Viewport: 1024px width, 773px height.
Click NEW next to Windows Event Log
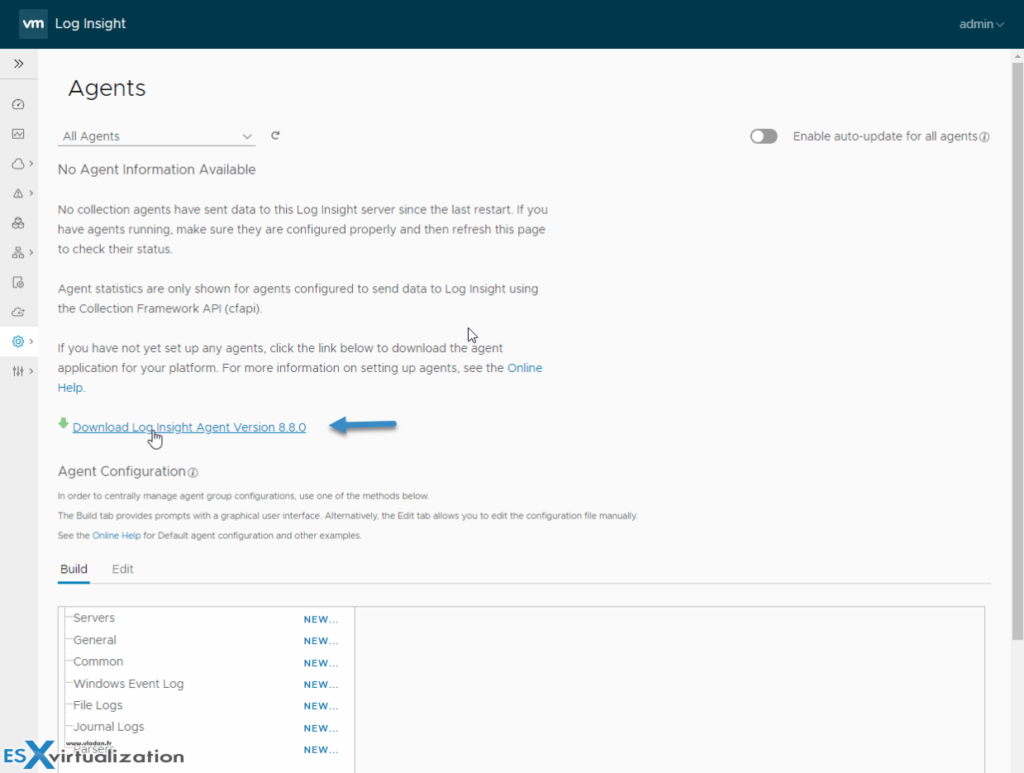click(319, 684)
